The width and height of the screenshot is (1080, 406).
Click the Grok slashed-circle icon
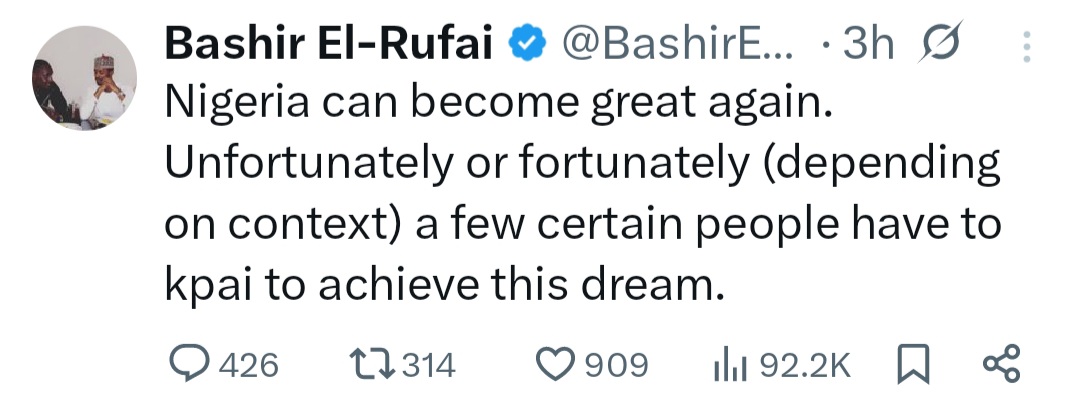(x=940, y=44)
